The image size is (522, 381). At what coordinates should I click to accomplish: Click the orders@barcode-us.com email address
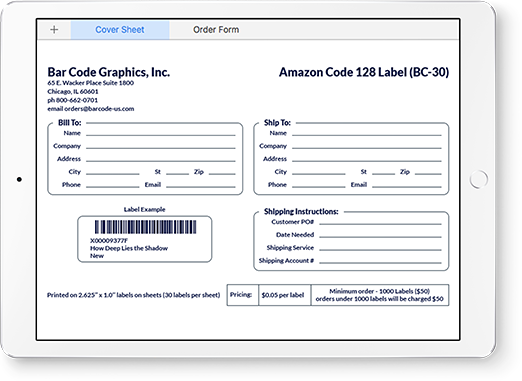point(99,109)
